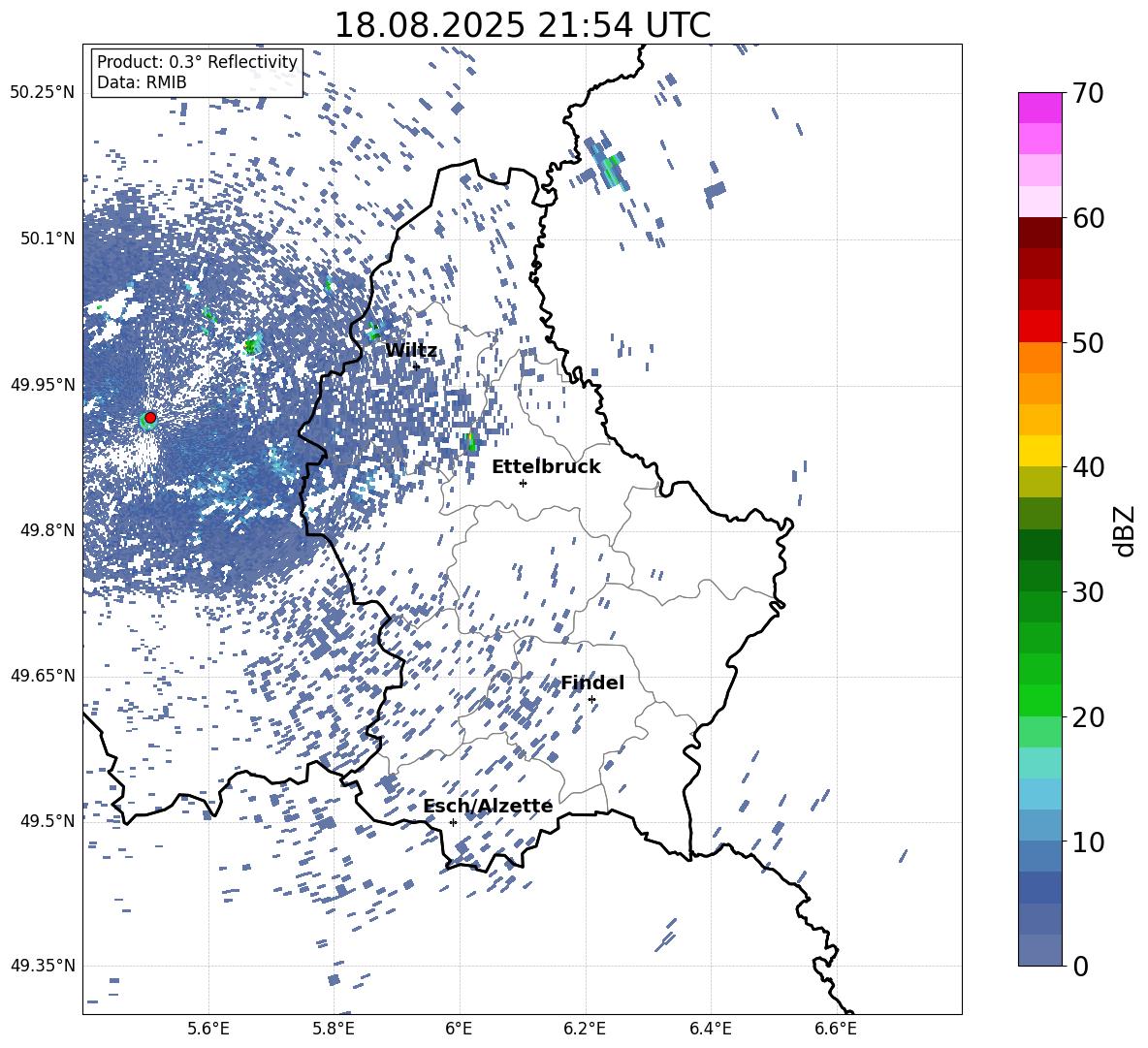The width and height of the screenshot is (1148, 1048).
Task: Click the cross marker below Wiltz label
Action: point(417,365)
